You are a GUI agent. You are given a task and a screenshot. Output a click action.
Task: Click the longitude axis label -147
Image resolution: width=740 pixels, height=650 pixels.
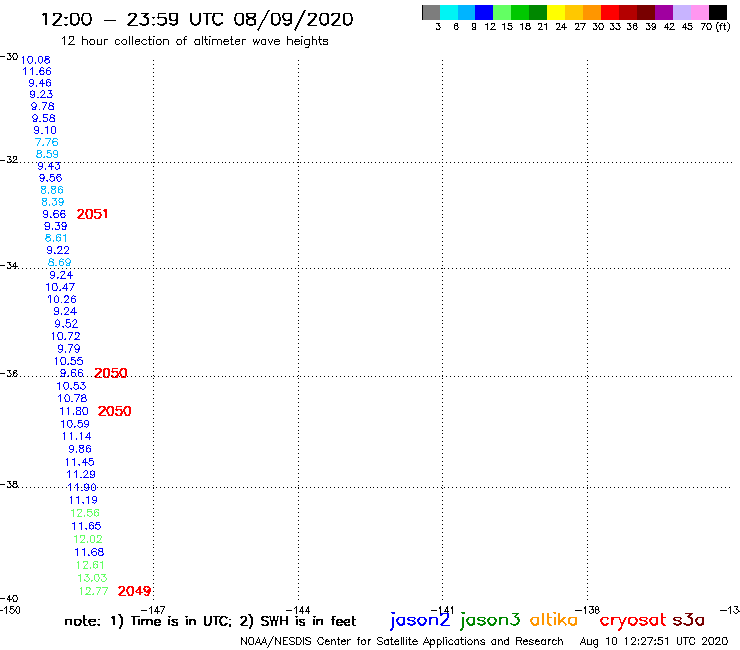click(153, 610)
